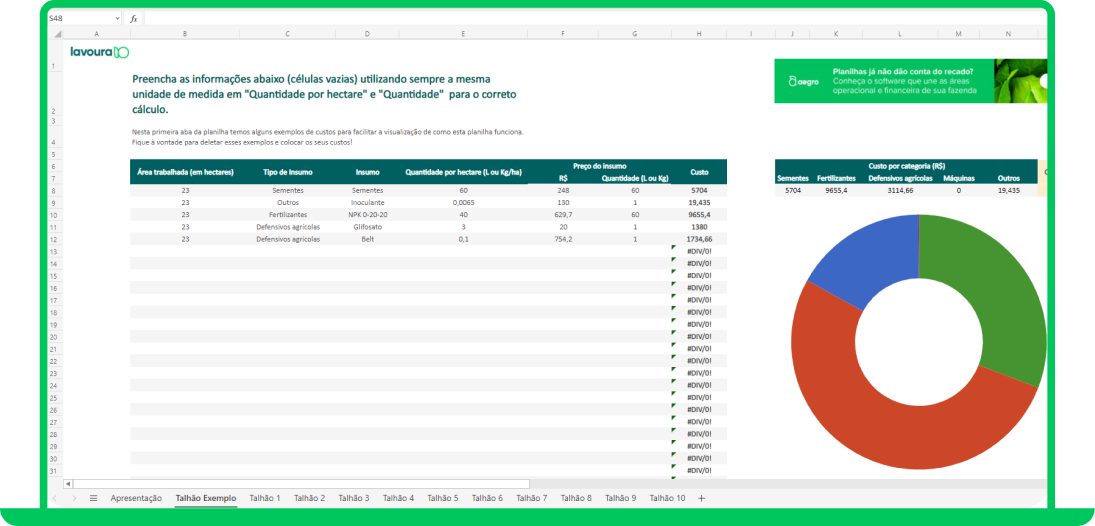Select the Talhão 5 sheet tab

click(443, 498)
